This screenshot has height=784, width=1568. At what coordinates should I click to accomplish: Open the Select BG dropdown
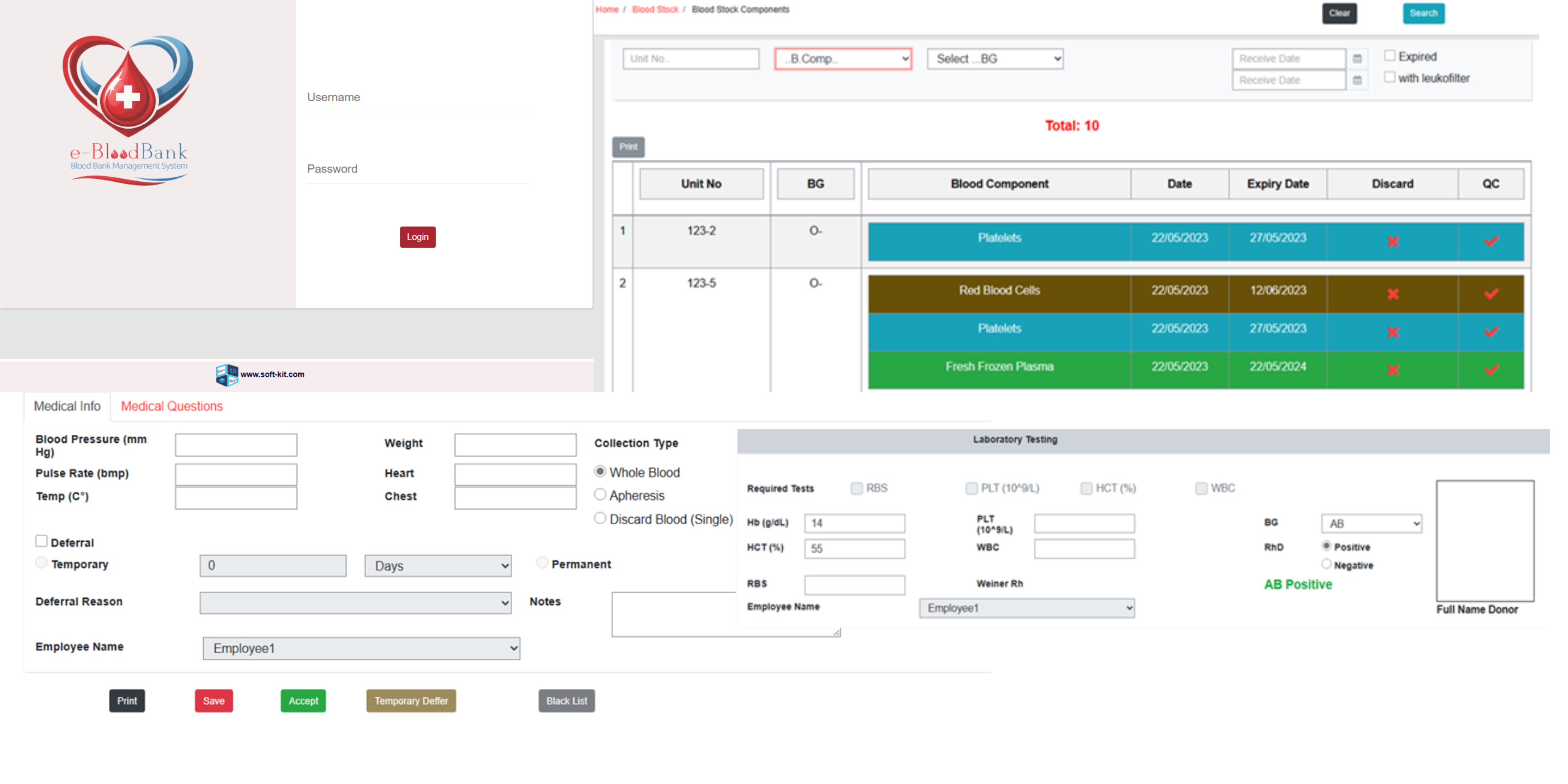pos(995,59)
